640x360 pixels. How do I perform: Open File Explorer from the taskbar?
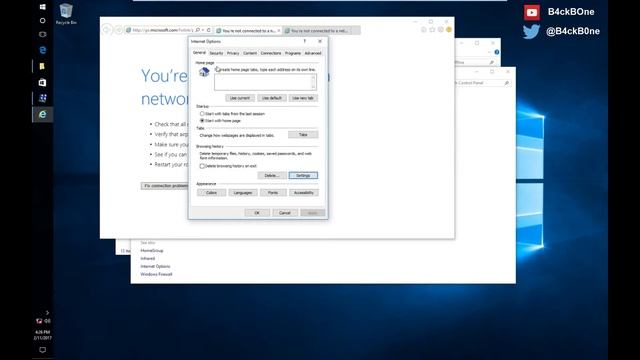(x=42, y=66)
